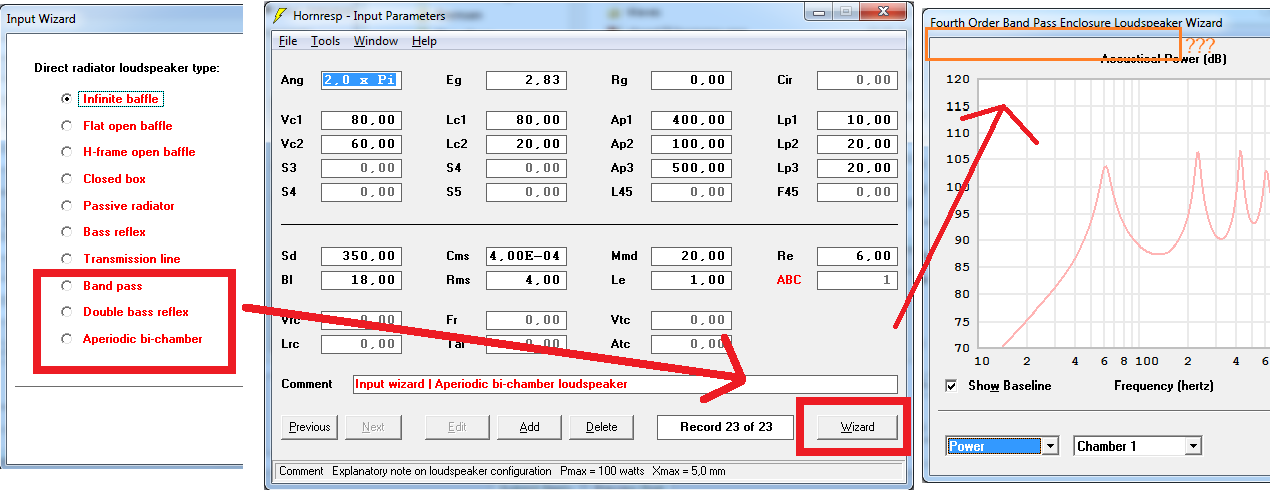The image size is (1270, 490).
Task: Click the Frequency (hertz) axis label
Action: tap(1163, 385)
